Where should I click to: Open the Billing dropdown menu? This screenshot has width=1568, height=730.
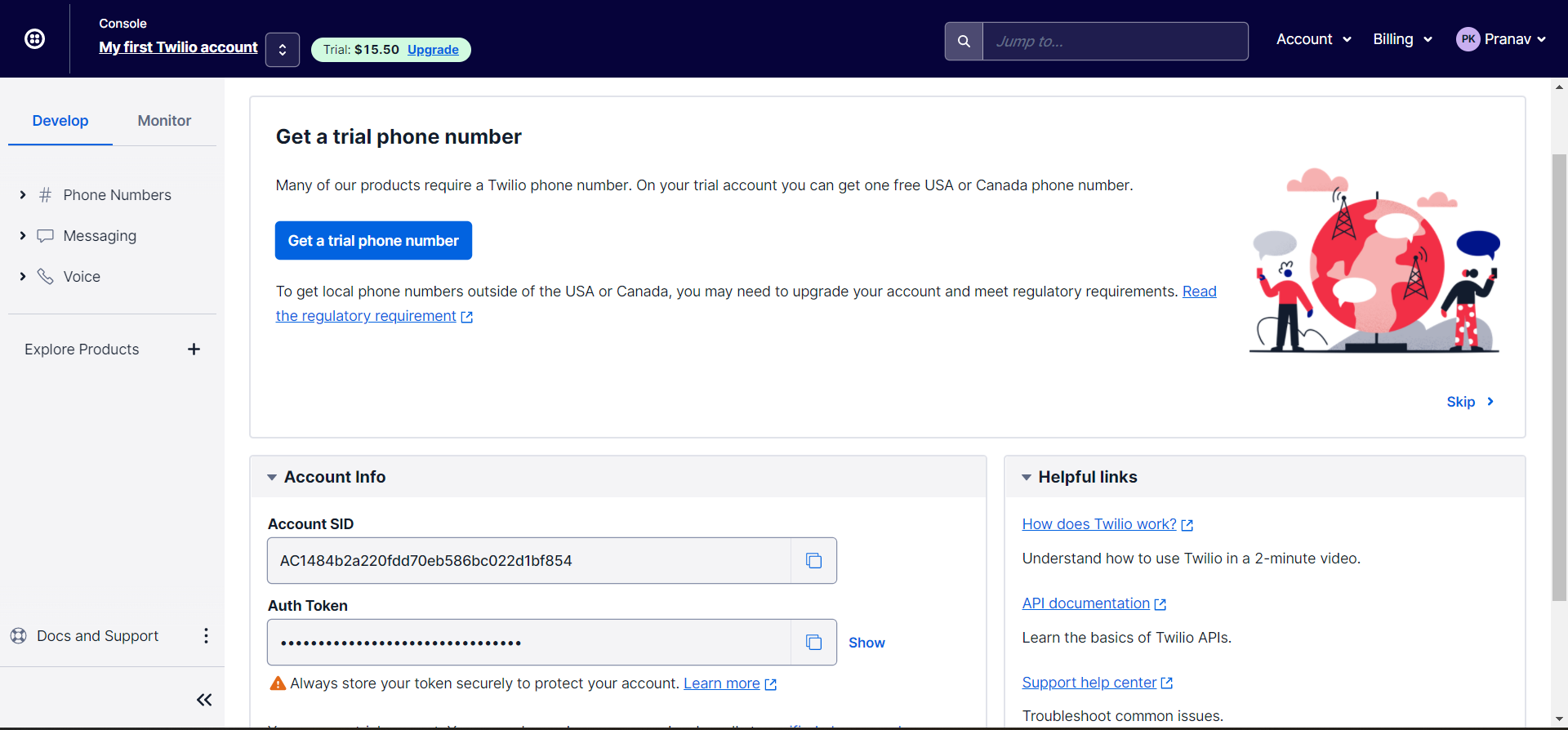1402,39
